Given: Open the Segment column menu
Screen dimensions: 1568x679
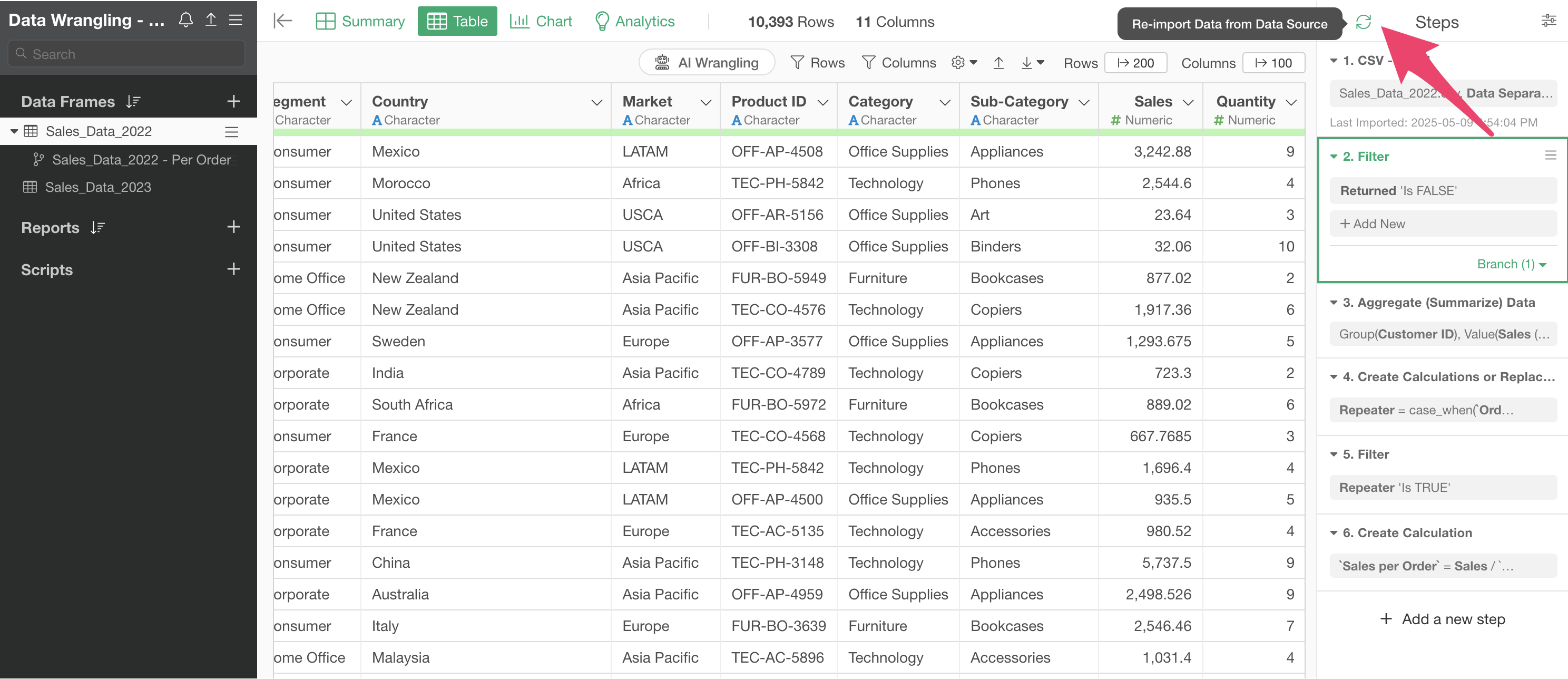Looking at the screenshot, I should pyautogui.click(x=346, y=102).
